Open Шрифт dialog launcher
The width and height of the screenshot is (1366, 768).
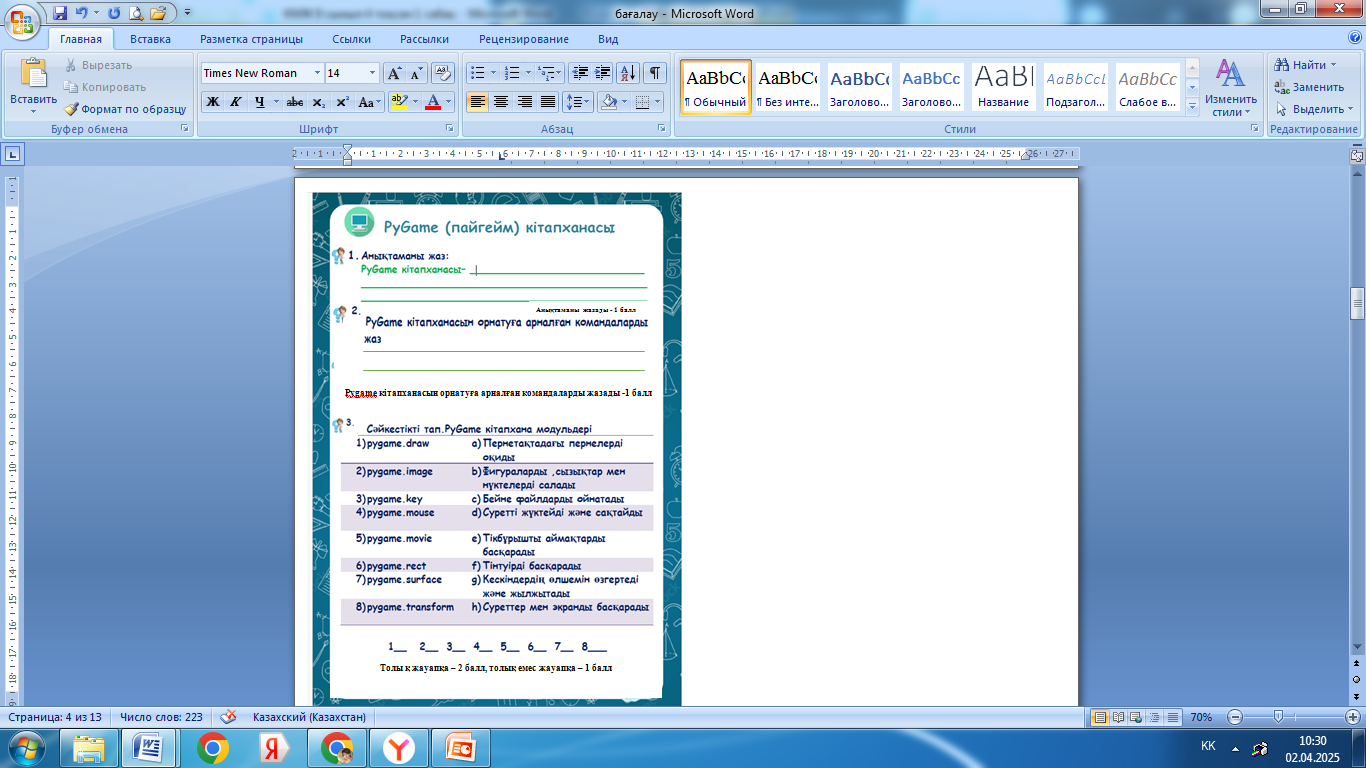click(x=450, y=129)
